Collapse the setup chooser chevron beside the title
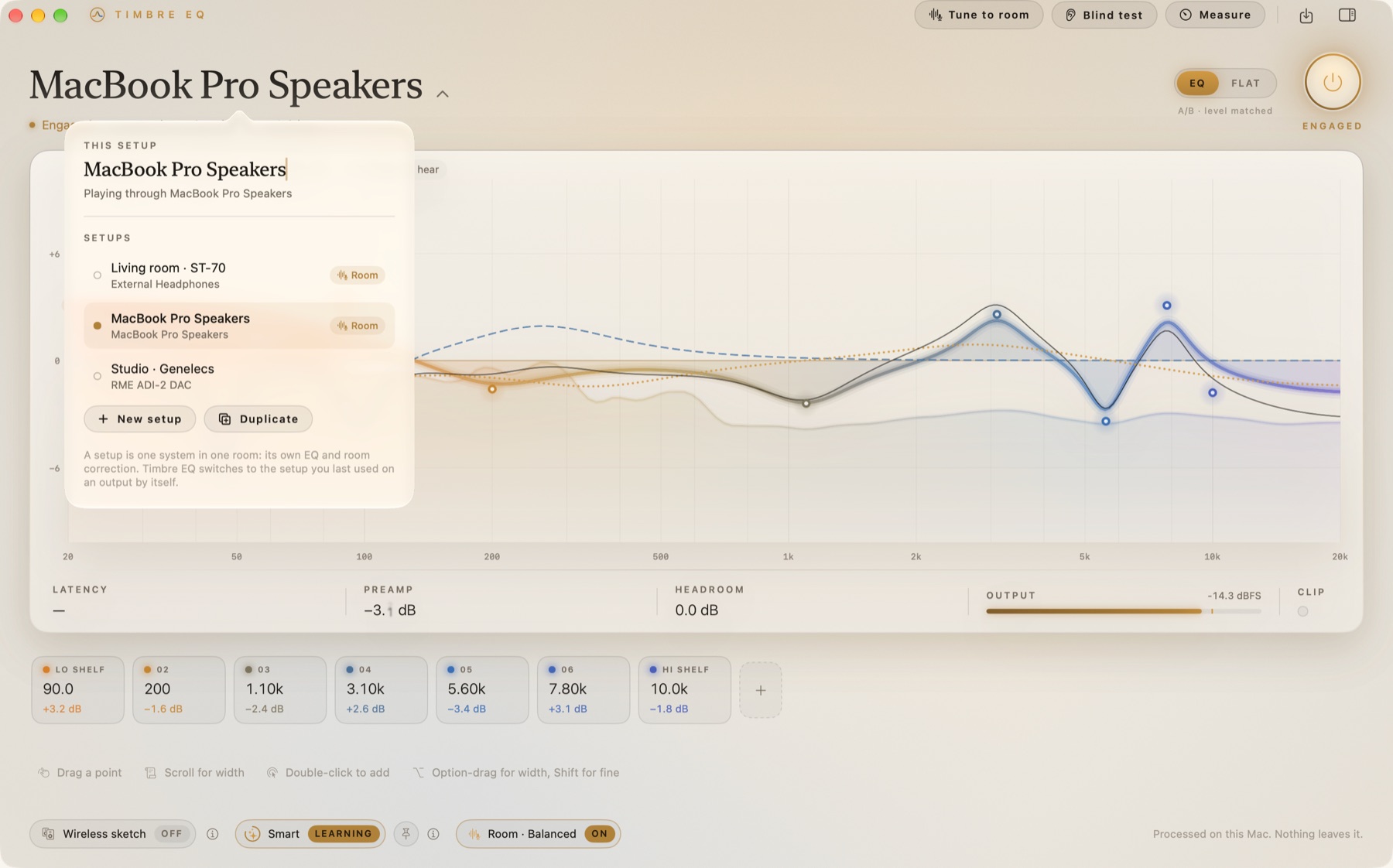The height and width of the screenshot is (868, 1393). (x=443, y=94)
